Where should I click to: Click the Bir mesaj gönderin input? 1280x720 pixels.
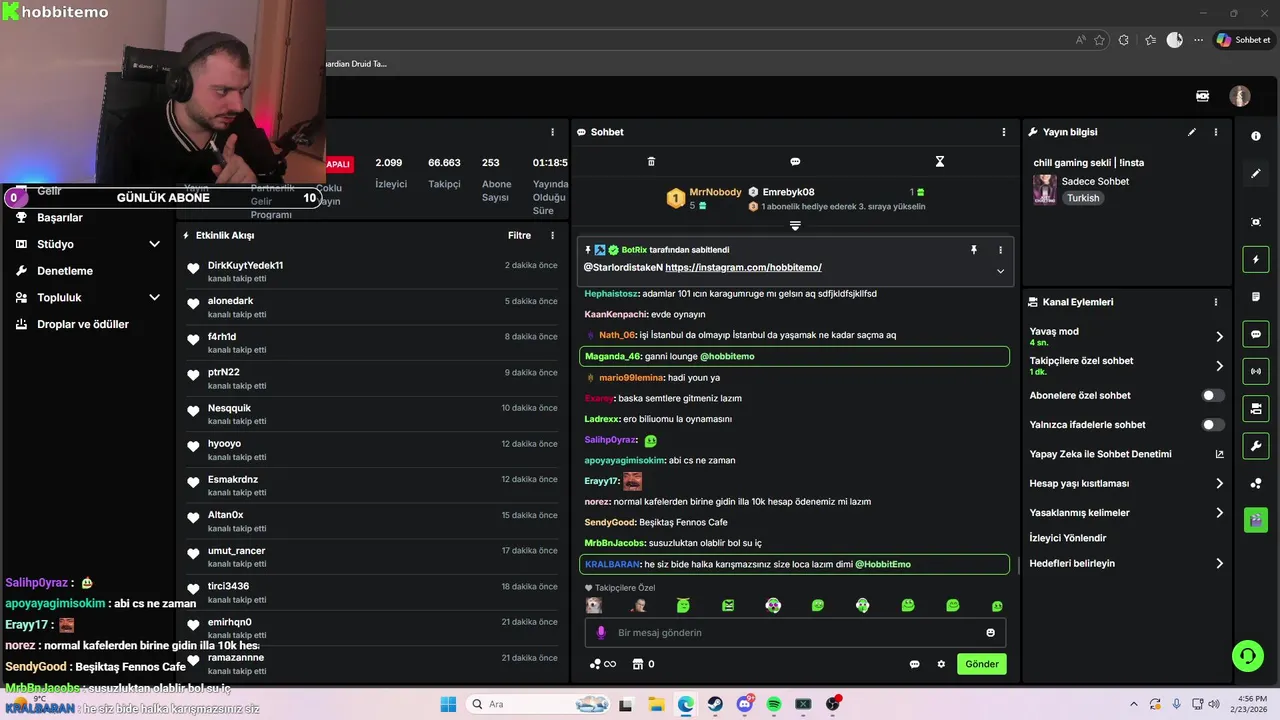coord(795,633)
